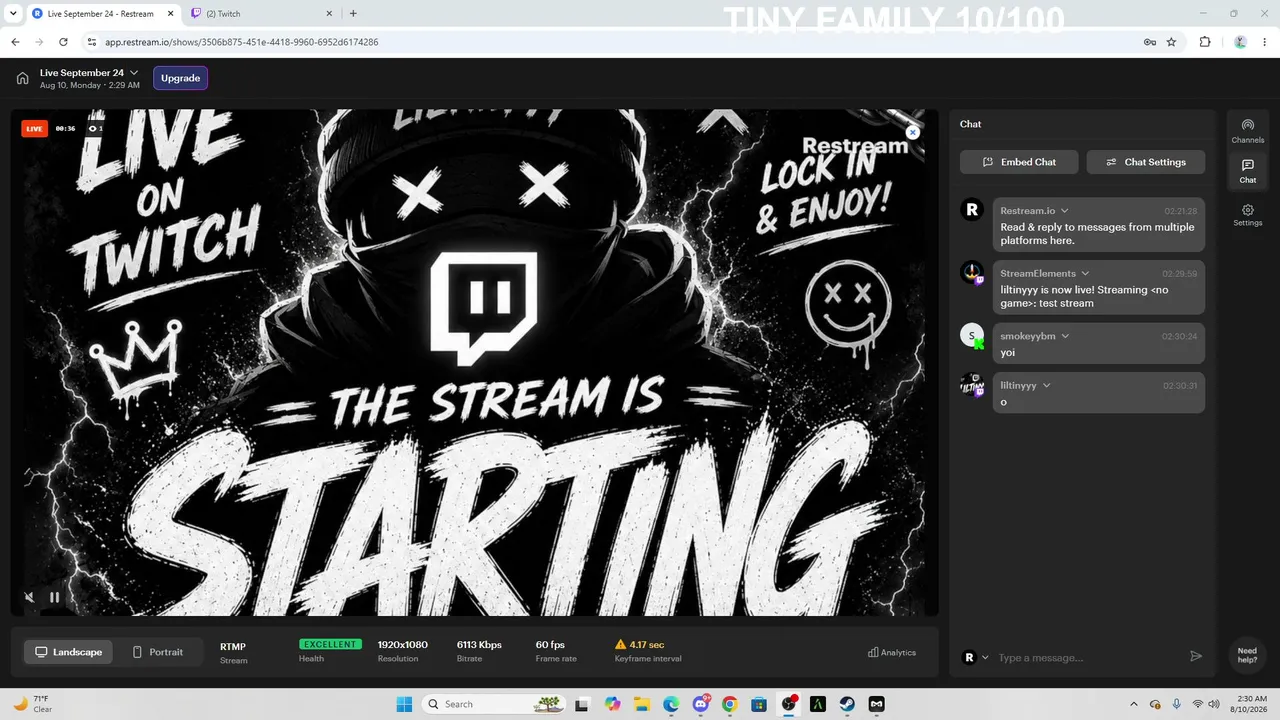Go forward in the browser
The image size is (1280, 720).
(39, 42)
